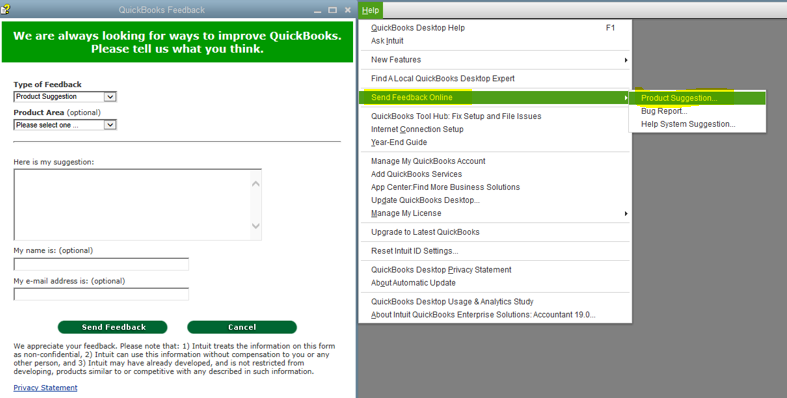This screenshot has height=398, width=787.
Task: Choose Bug Report from the submenu
Action: [x=697, y=111]
